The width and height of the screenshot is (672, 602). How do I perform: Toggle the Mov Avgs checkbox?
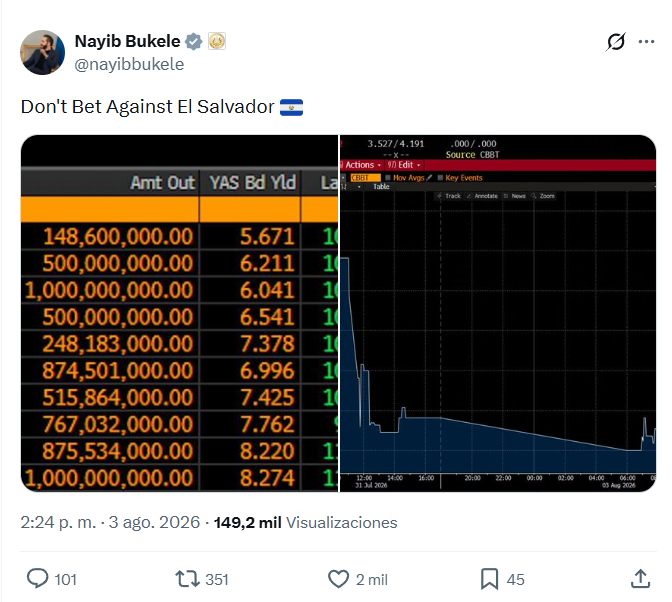[388, 177]
